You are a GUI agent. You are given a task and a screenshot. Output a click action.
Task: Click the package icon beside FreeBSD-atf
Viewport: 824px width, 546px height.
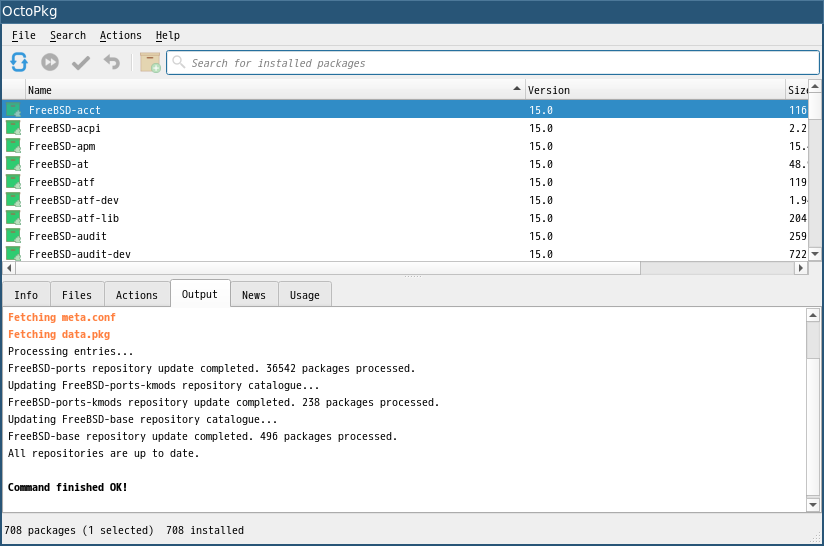pyautogui.click(x=14, y=182)
